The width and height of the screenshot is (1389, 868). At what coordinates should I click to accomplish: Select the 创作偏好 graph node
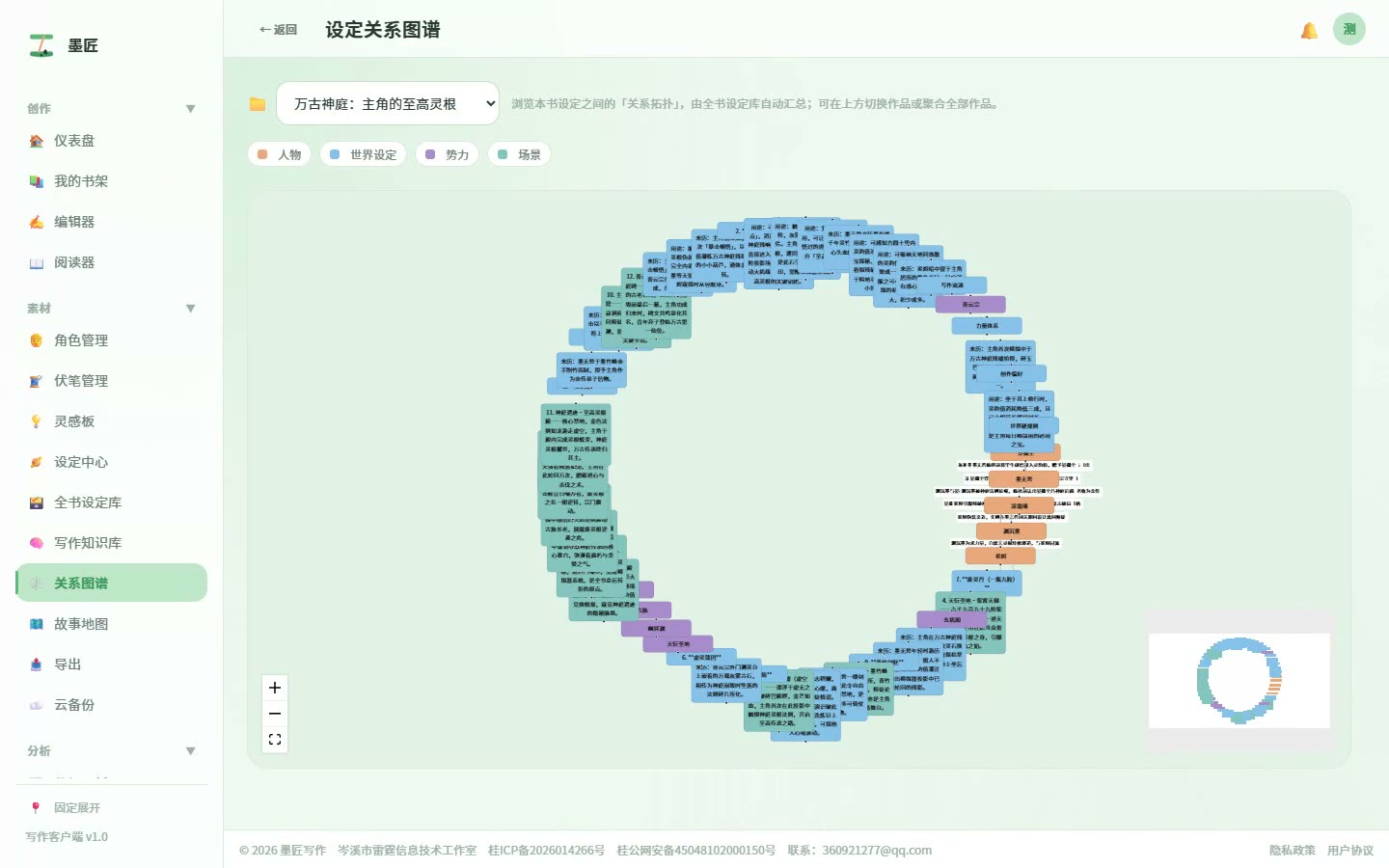tap(1012, 373)
